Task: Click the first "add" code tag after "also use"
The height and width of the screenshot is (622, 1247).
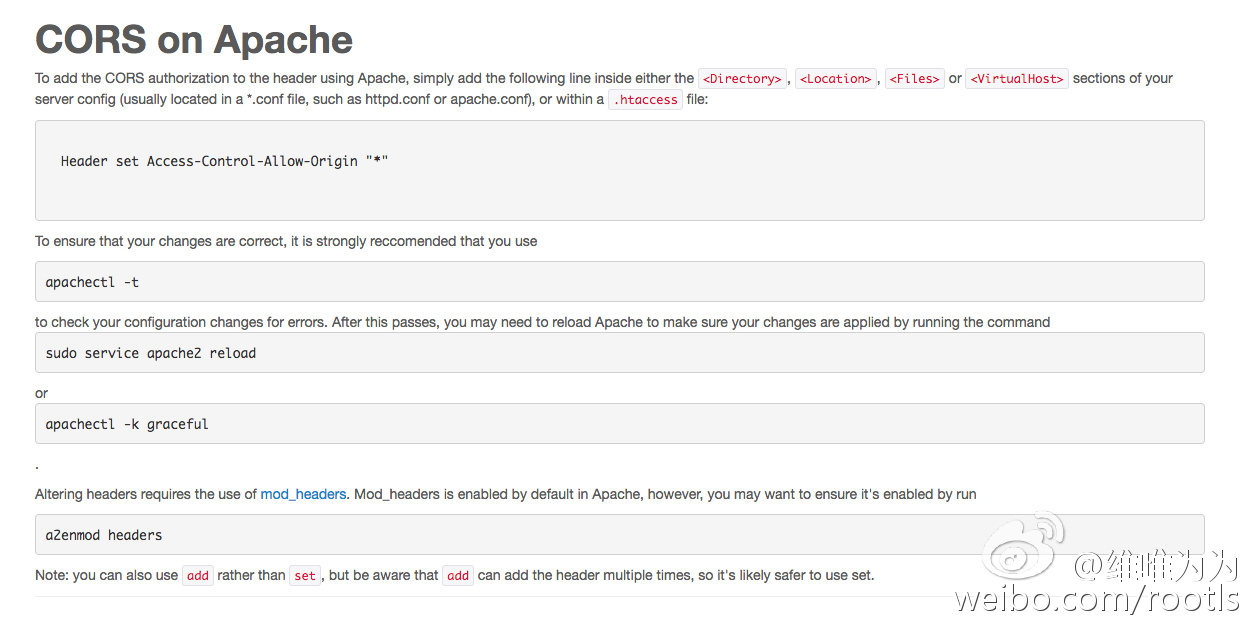Action: pyautogui.click(x=198, y=576)
